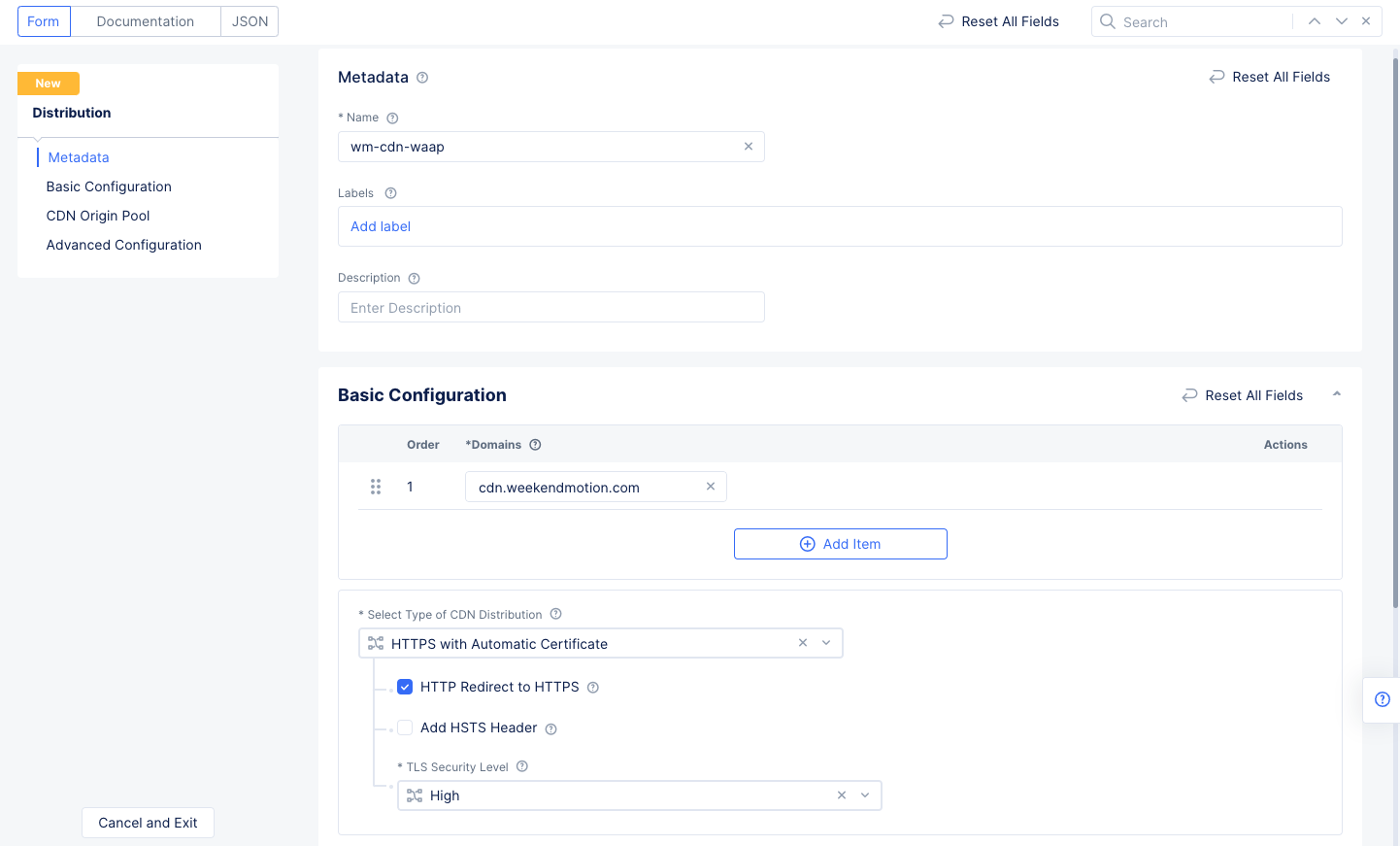The image size is (1400, 846).
Task: Expand the TLS Security Level dropdown
Action: coord(865,795)
